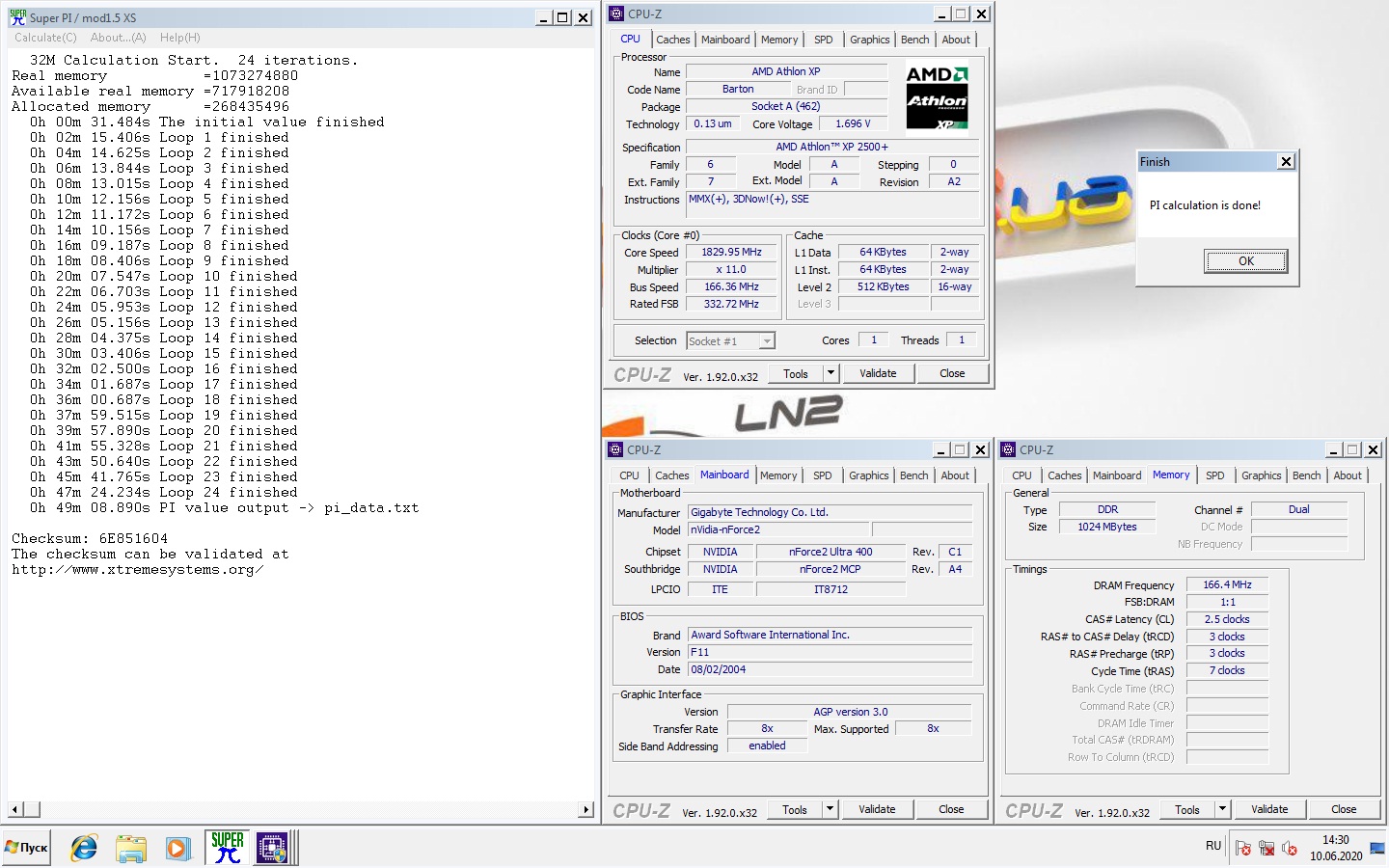This screenshot has height=868, width=1389.
Task: Click the muted volume tray icon
Action: pyautogui.click(x=1290, y=849)
